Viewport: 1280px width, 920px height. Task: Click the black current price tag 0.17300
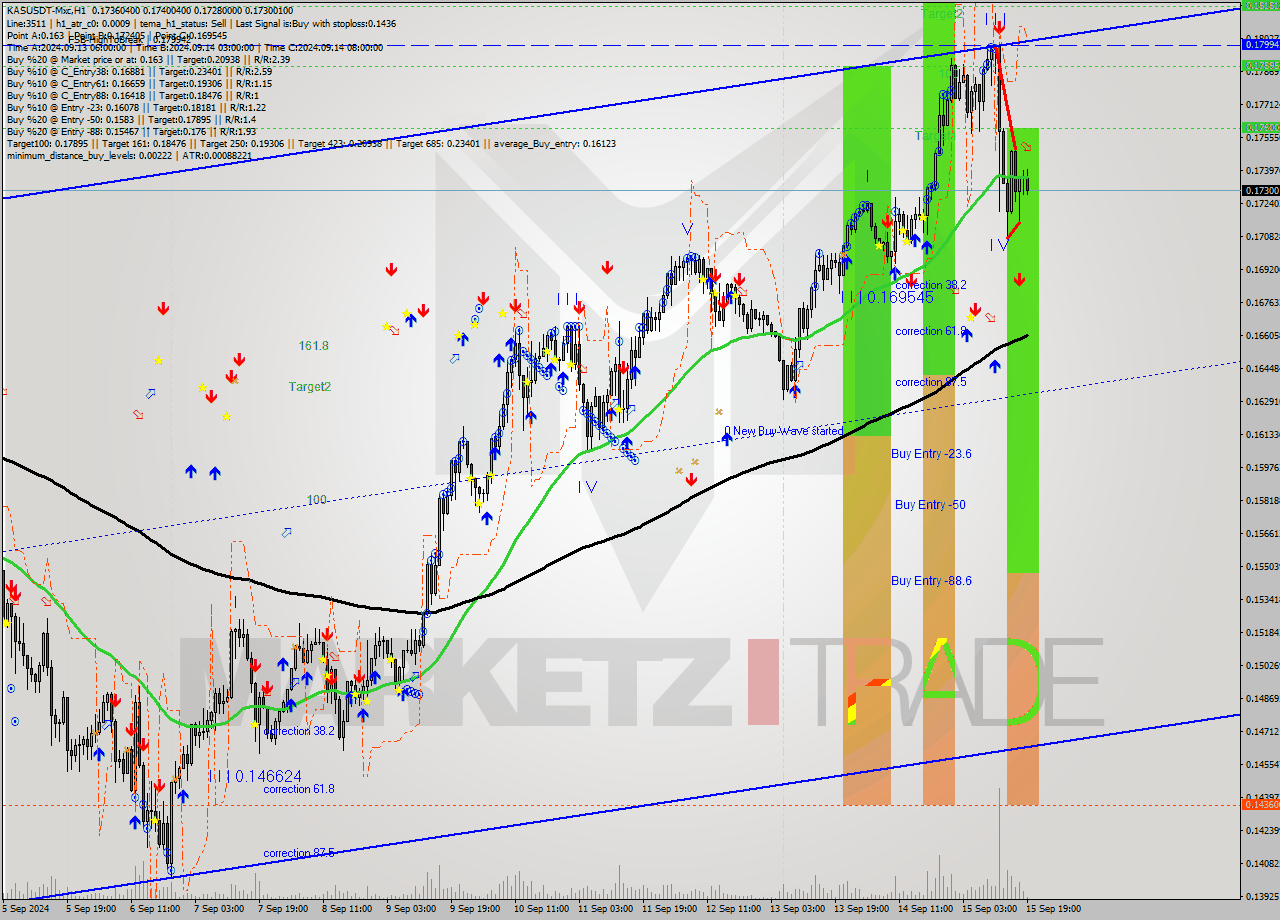[x=1260, y=190]
